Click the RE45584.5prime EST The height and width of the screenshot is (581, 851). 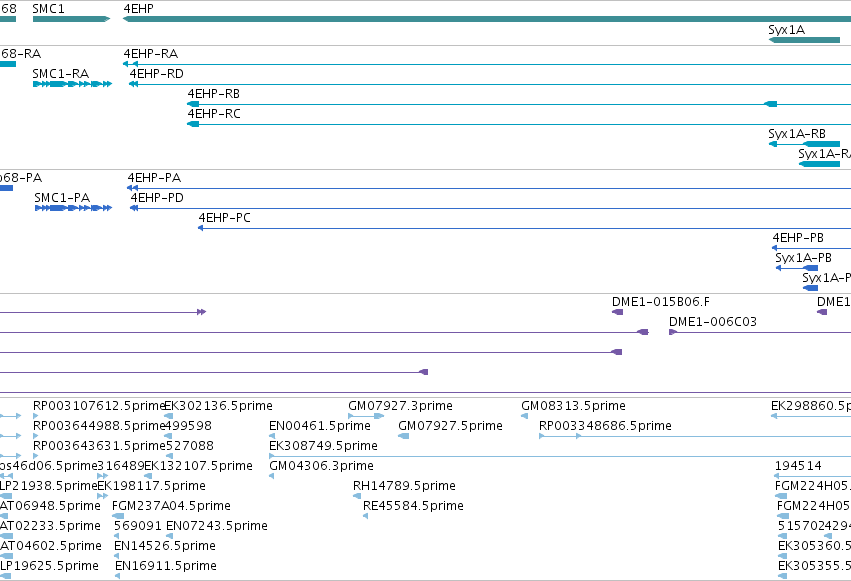pos(366,516)
